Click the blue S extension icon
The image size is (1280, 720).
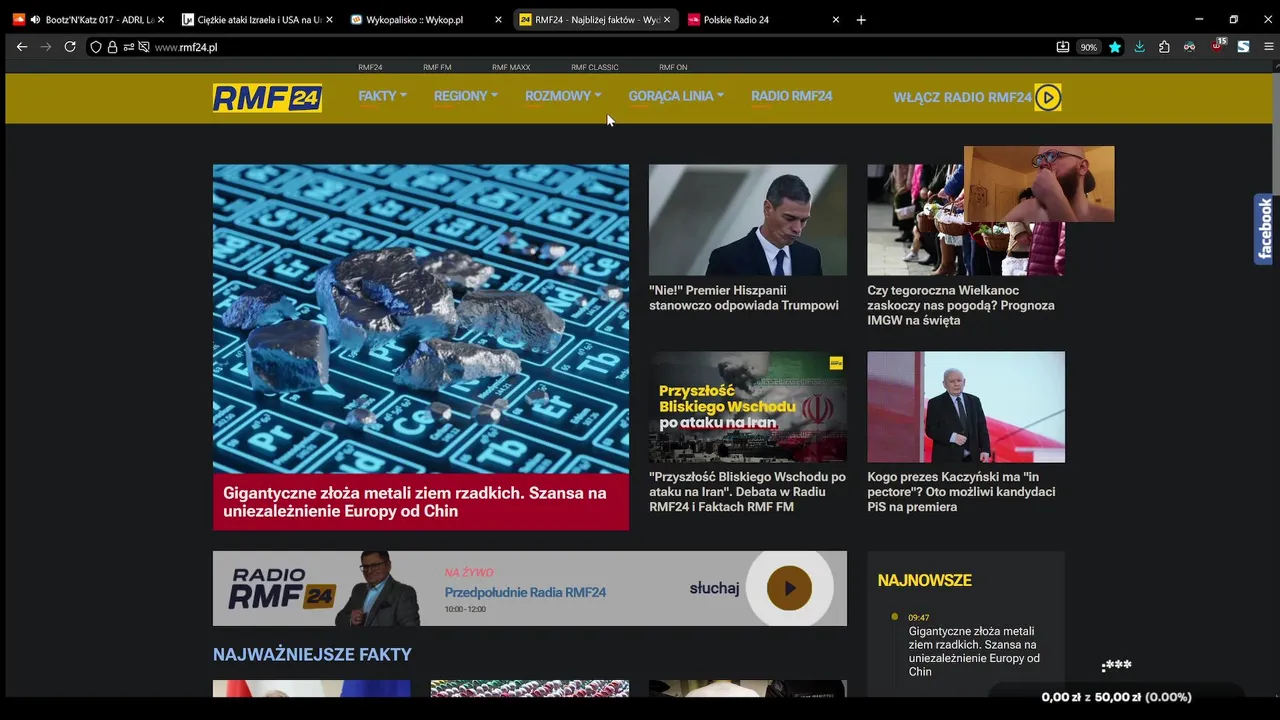(1243, 47)
